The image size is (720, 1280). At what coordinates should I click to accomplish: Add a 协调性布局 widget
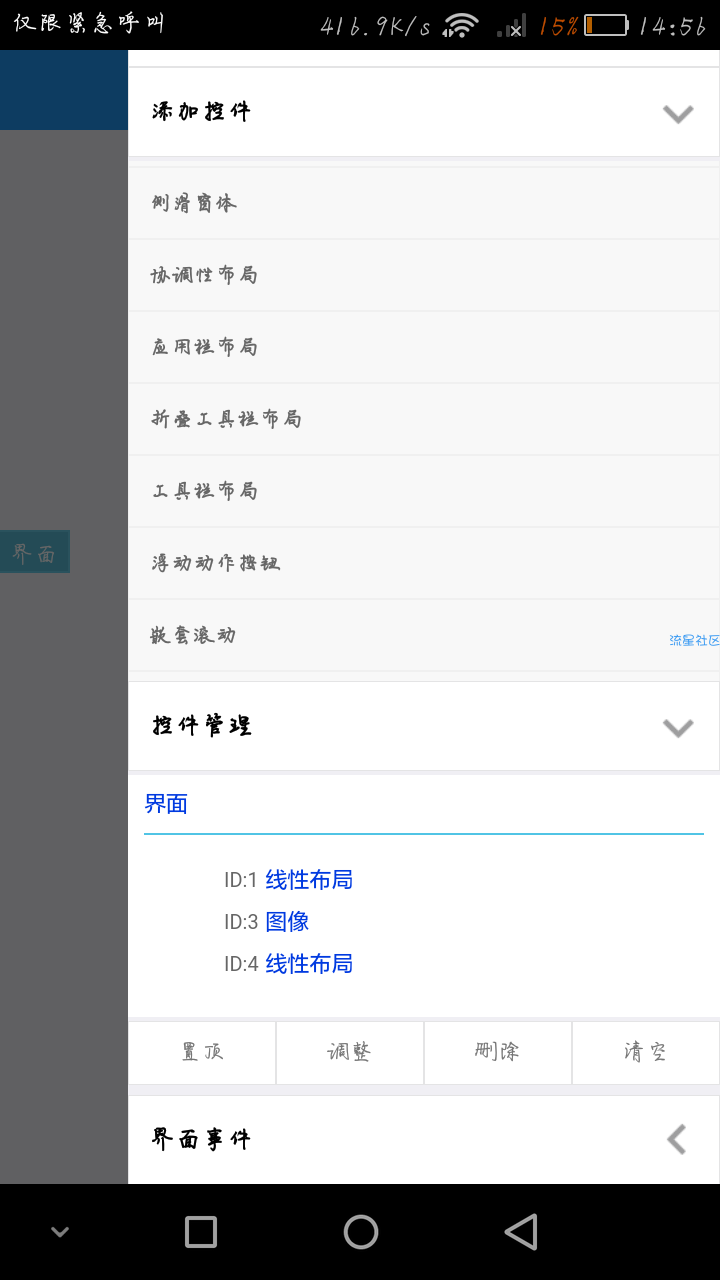click(x=424, y=275)
